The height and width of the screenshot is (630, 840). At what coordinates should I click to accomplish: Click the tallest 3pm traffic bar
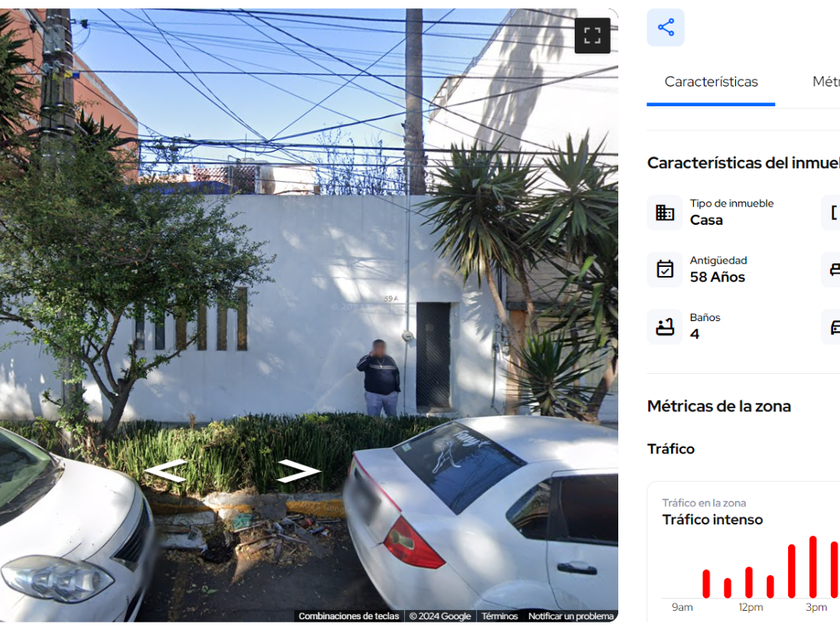coord(813,567)
